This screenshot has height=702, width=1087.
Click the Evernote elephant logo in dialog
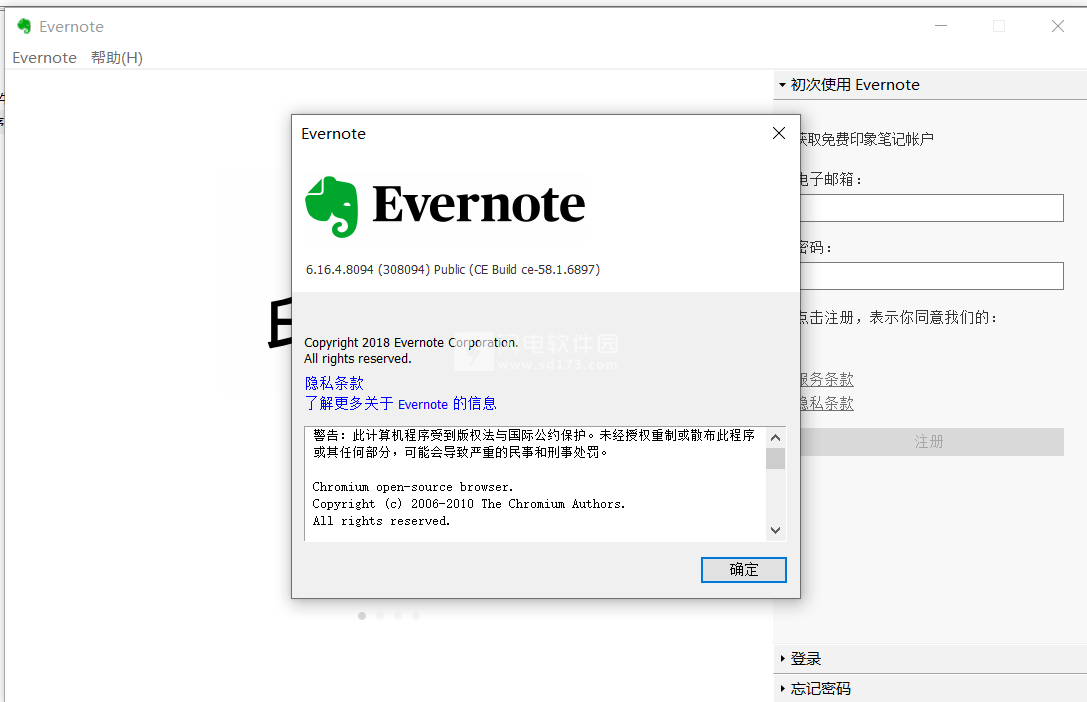pyautogui.click(x=332, y=207)
